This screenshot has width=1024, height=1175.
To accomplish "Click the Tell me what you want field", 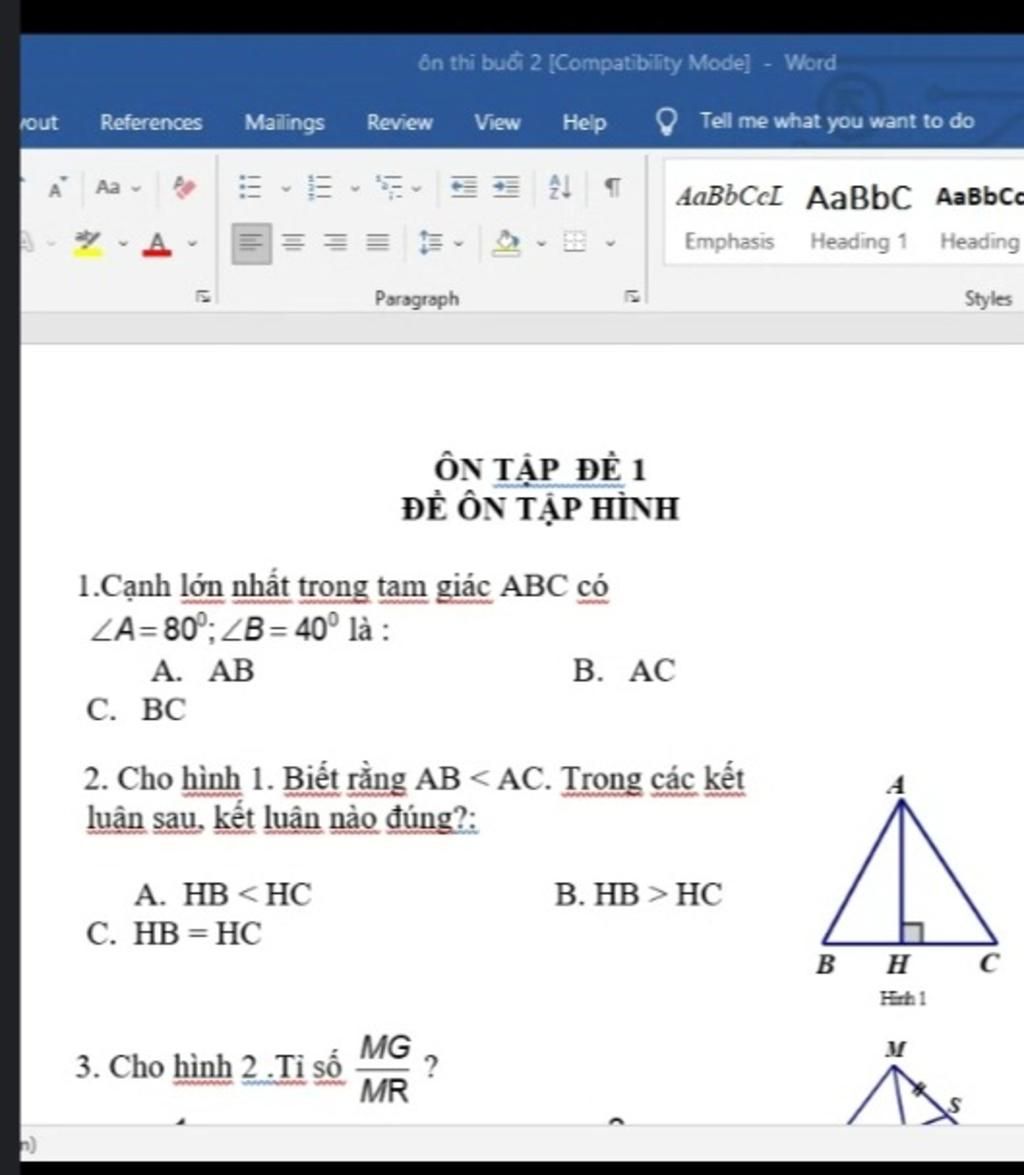I will 837,121.
